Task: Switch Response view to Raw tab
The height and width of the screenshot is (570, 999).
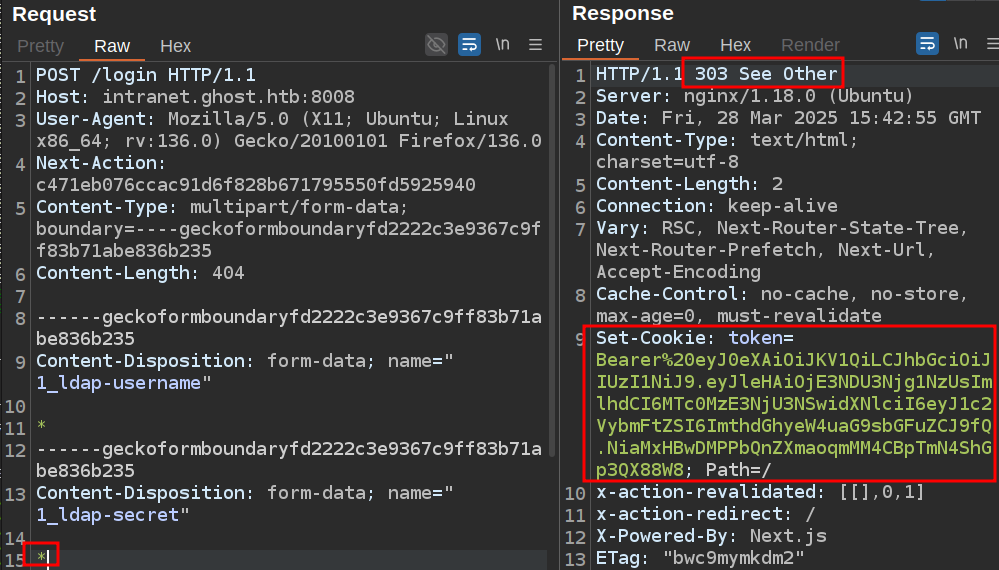Action: point(672,46)
